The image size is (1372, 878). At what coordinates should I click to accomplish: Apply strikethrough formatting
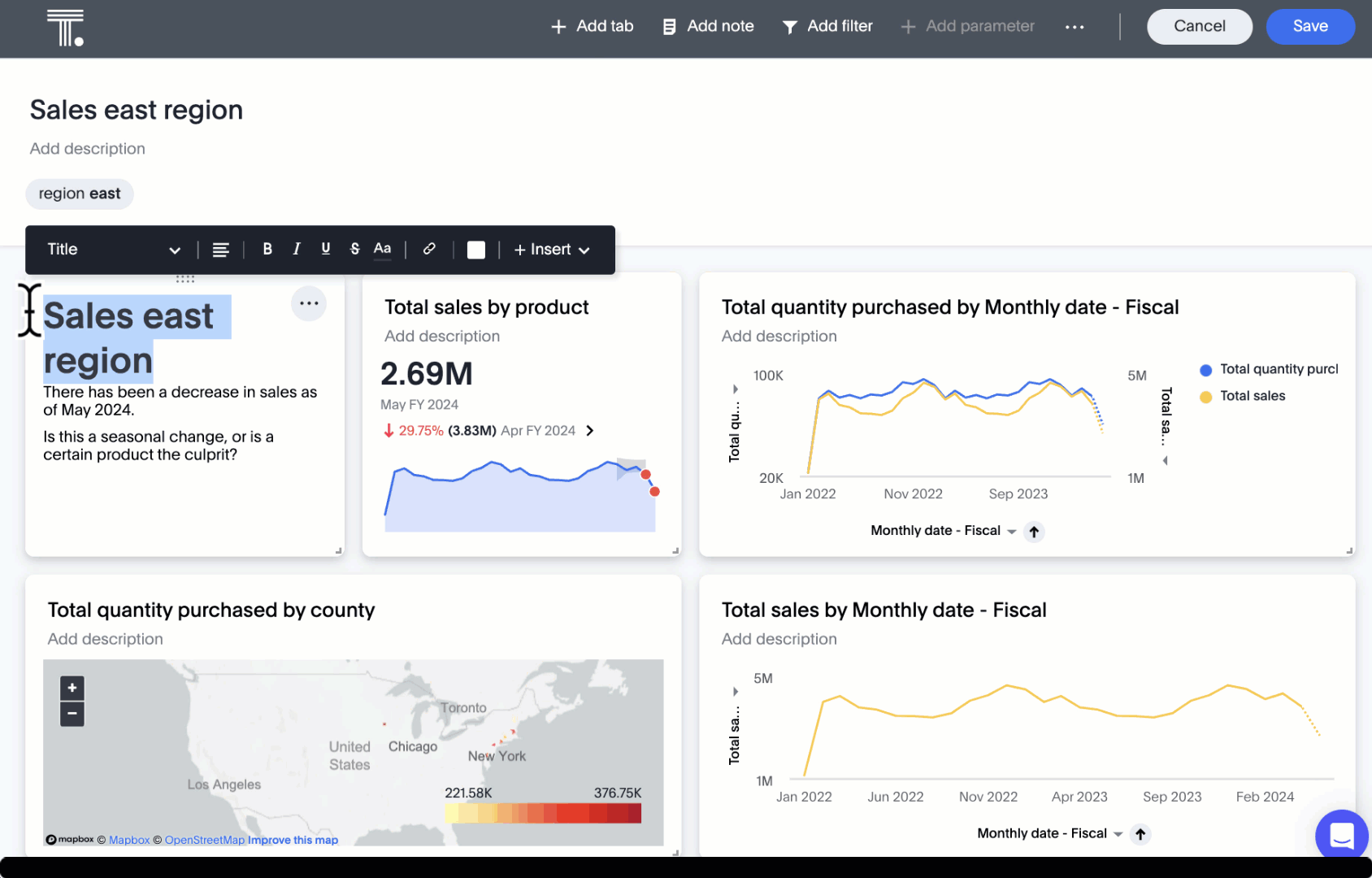point(354,250)
